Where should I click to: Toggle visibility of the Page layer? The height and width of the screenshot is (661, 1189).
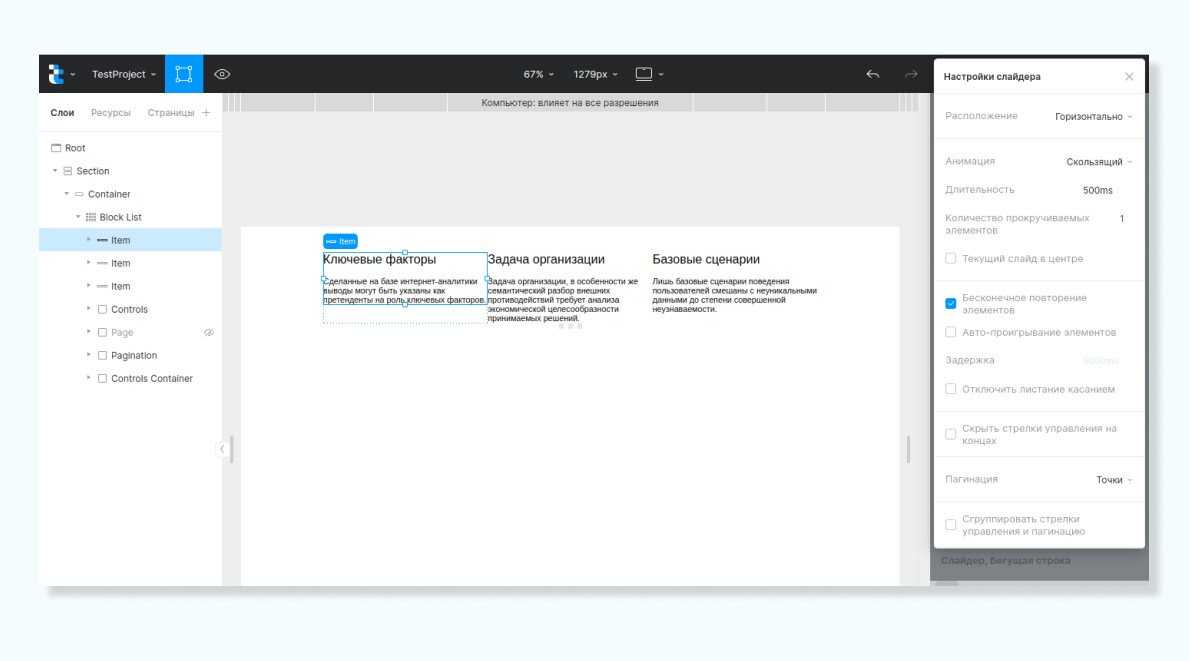209,333
